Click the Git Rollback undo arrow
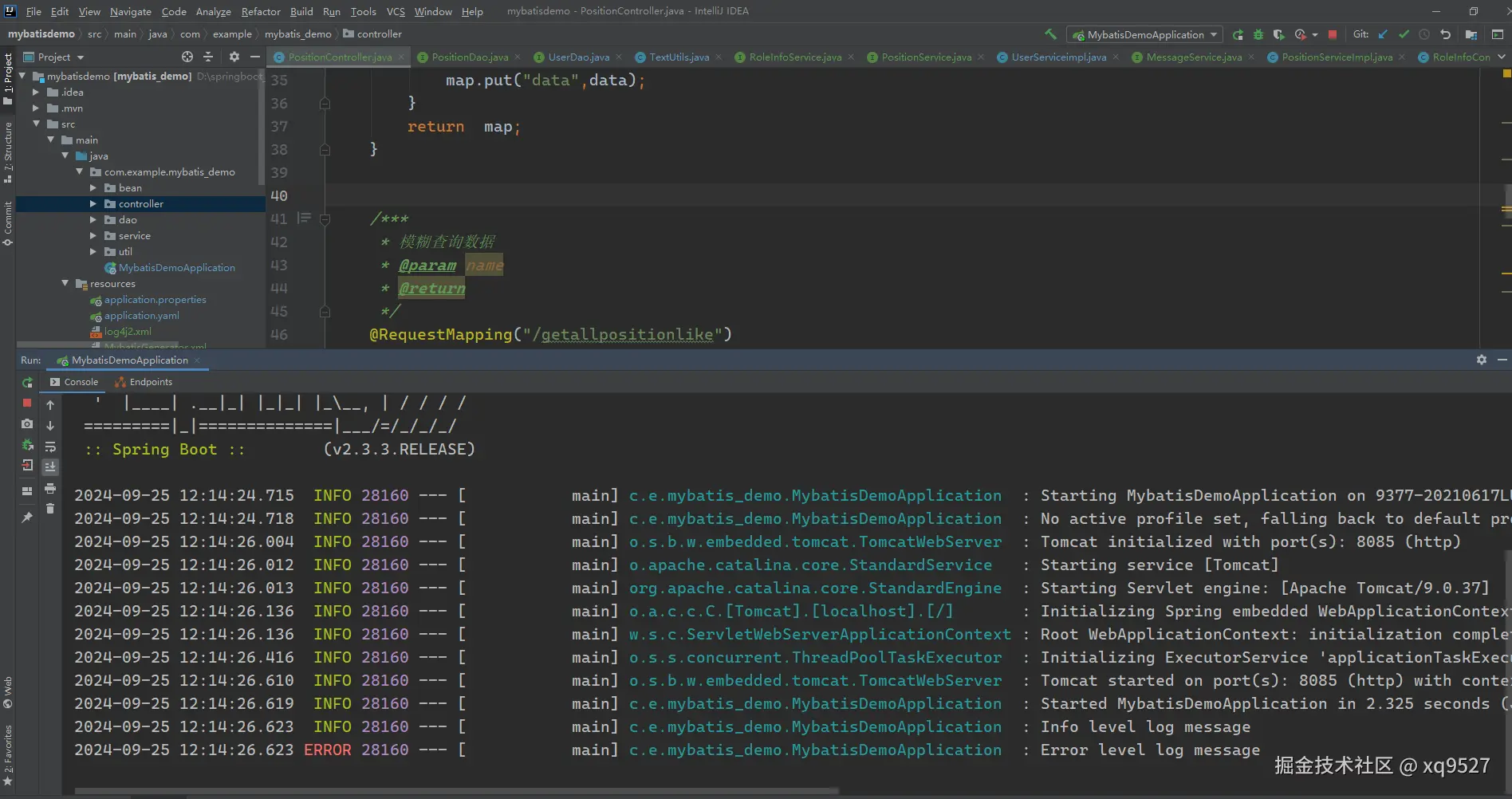This screenshot has height=799, width=1512. [x=1445, y=34]
